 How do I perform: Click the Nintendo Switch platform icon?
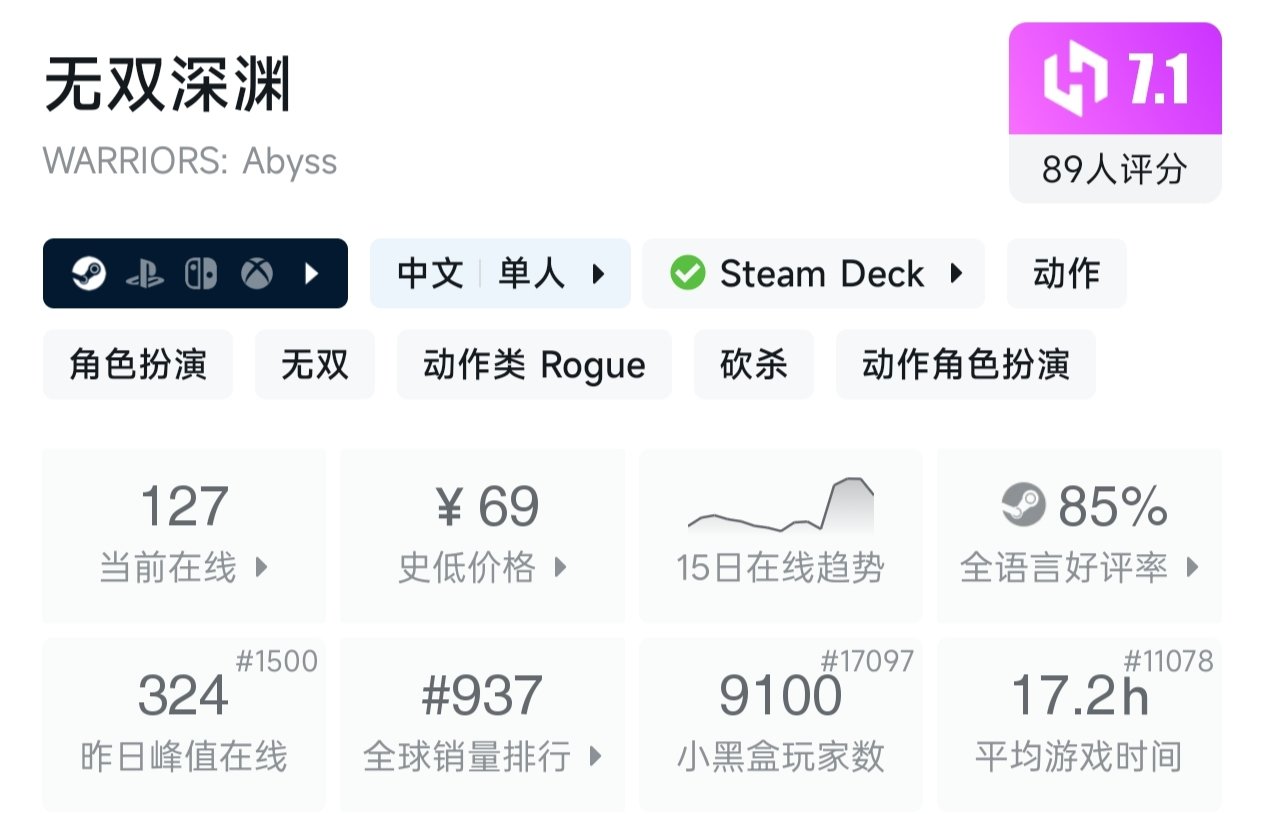coord(201,273)
